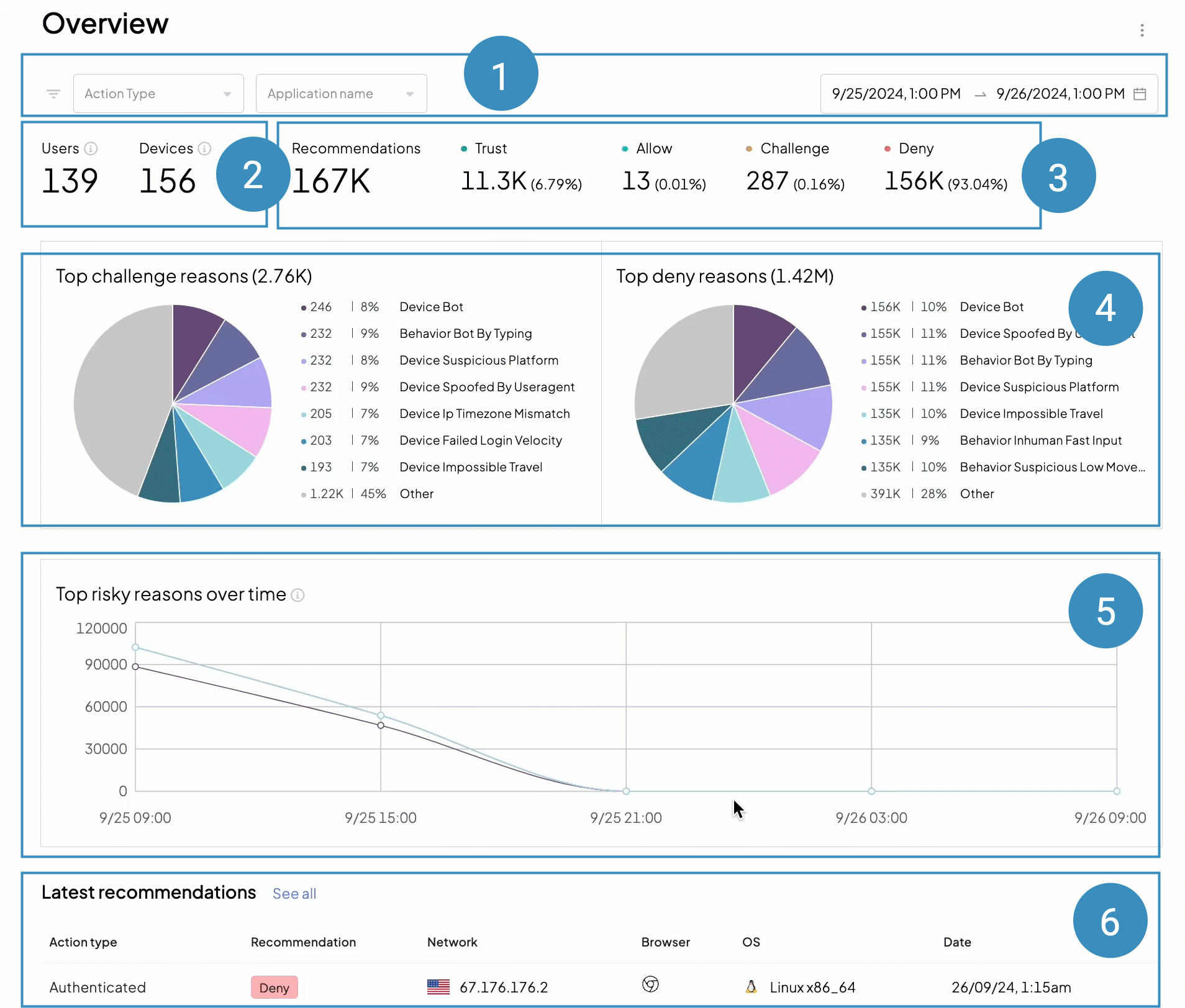Click the Deny recommendation badge
Image resolution: width=1185 pixels, height=1008 pixels.
pos(274,987)
